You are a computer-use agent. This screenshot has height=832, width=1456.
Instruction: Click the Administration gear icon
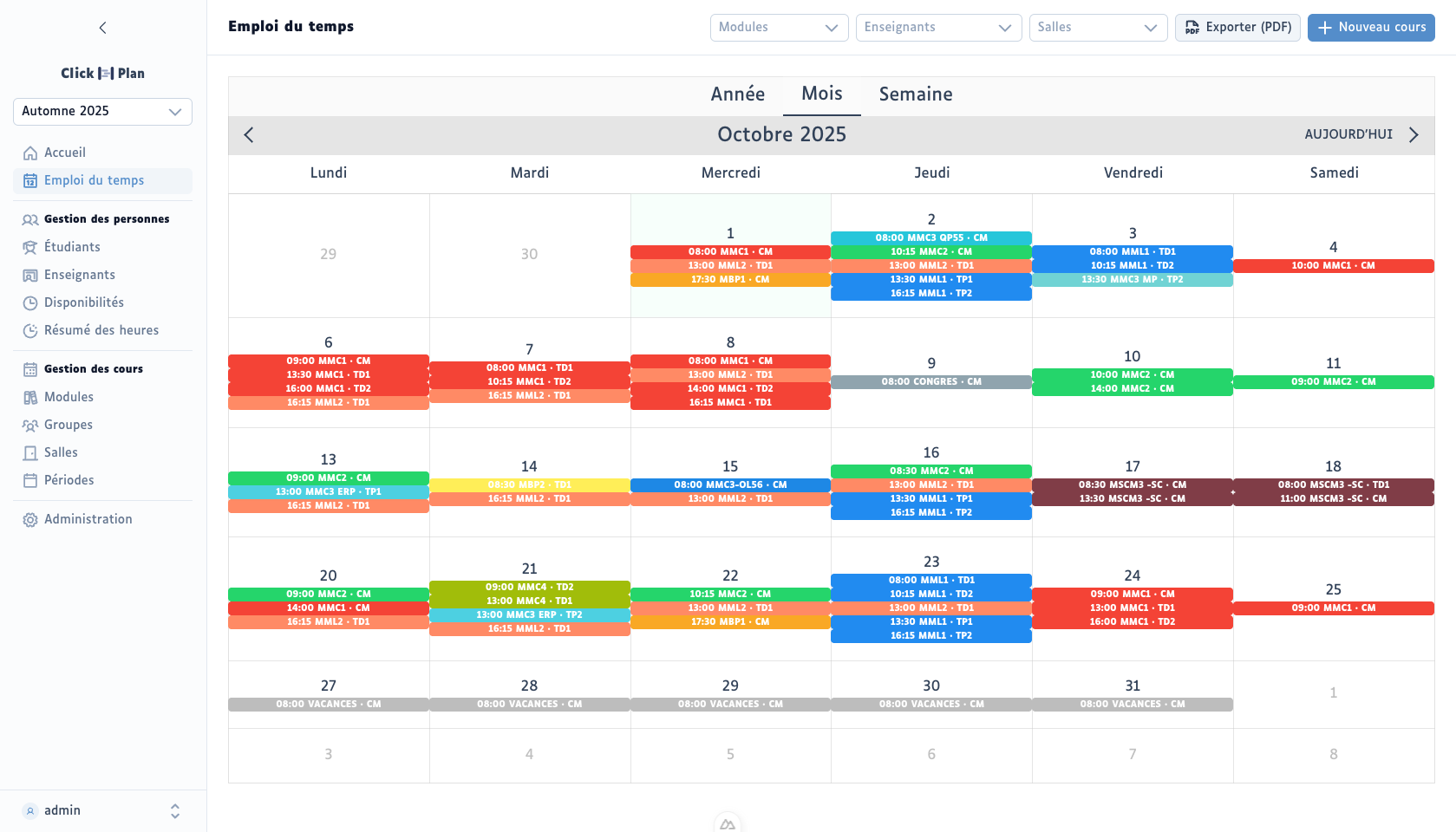[x=30, y=520]
